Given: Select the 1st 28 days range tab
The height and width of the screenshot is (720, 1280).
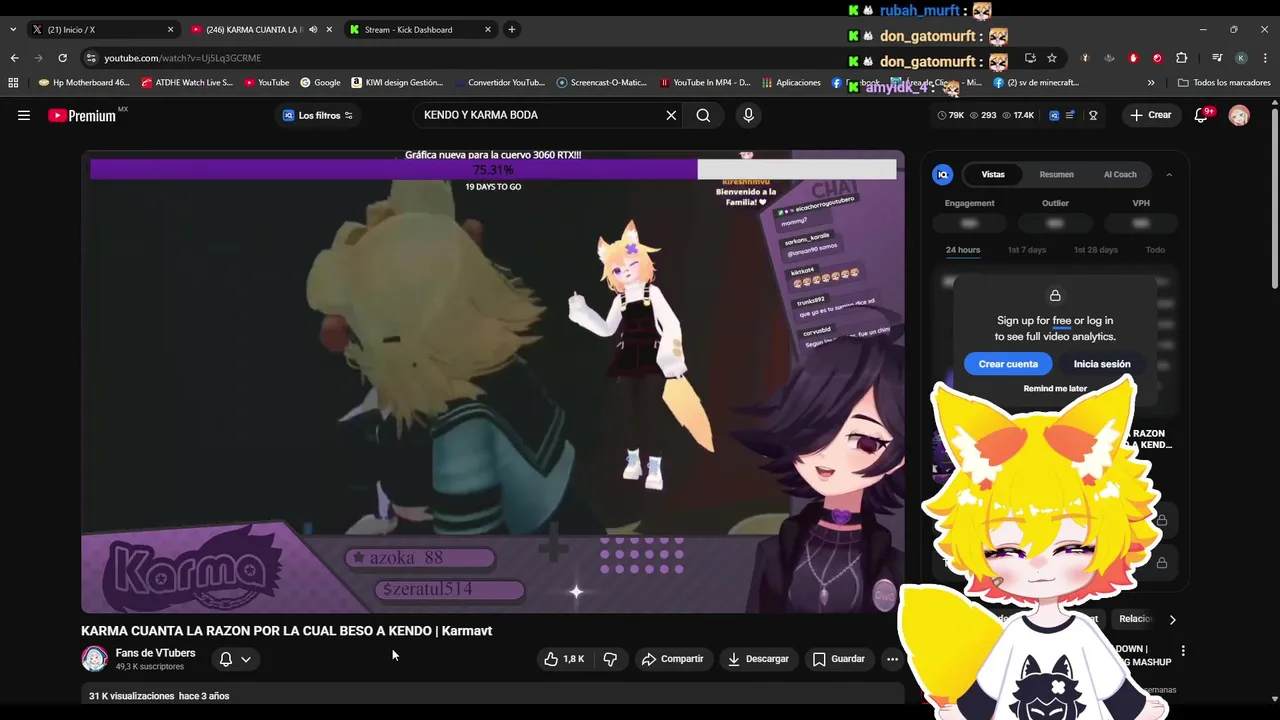Looking at the screenshot, I should coord(1096,250).
